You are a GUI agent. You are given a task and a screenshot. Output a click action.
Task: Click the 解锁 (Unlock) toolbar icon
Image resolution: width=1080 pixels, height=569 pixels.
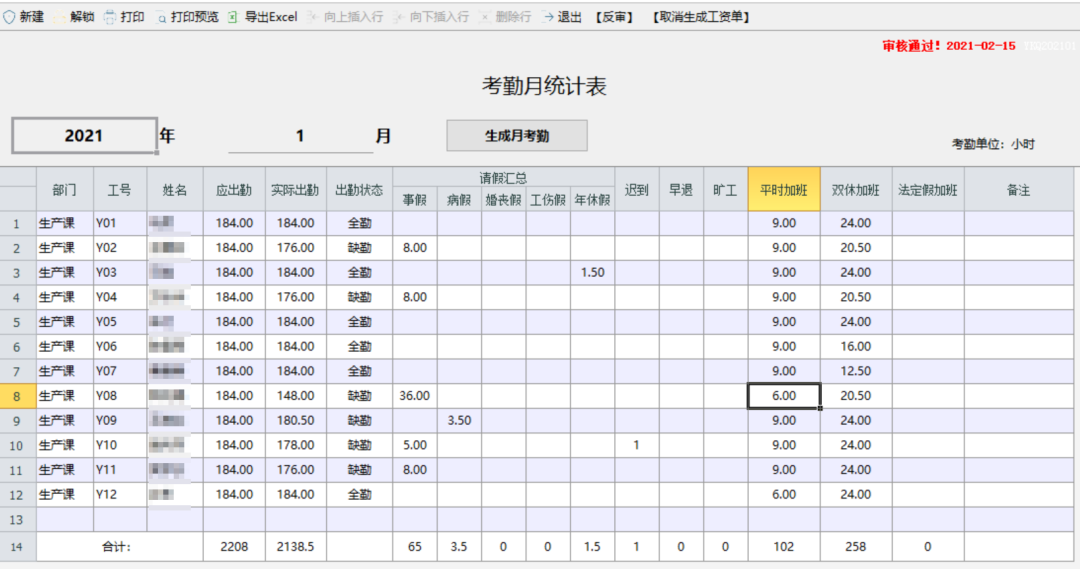[59, 17]
